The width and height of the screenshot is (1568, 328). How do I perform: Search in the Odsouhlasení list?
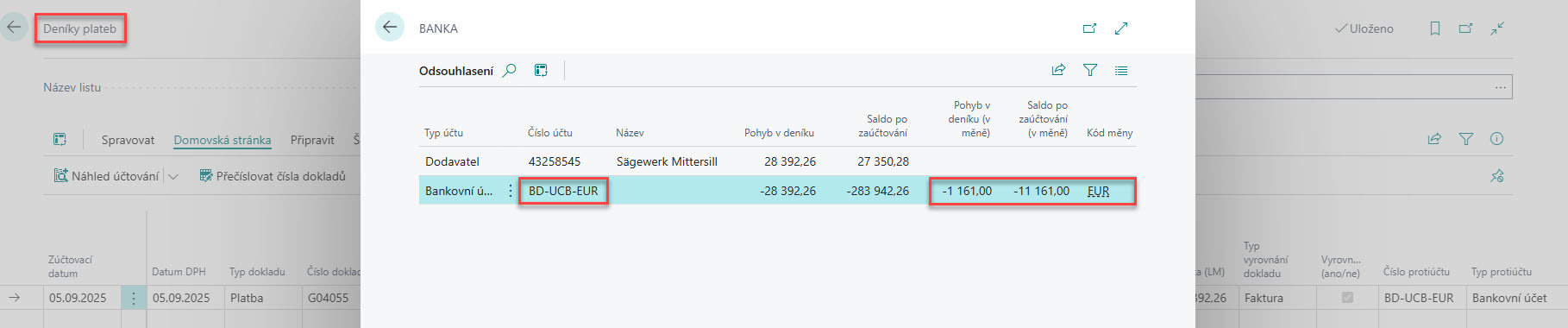(510, 71)
